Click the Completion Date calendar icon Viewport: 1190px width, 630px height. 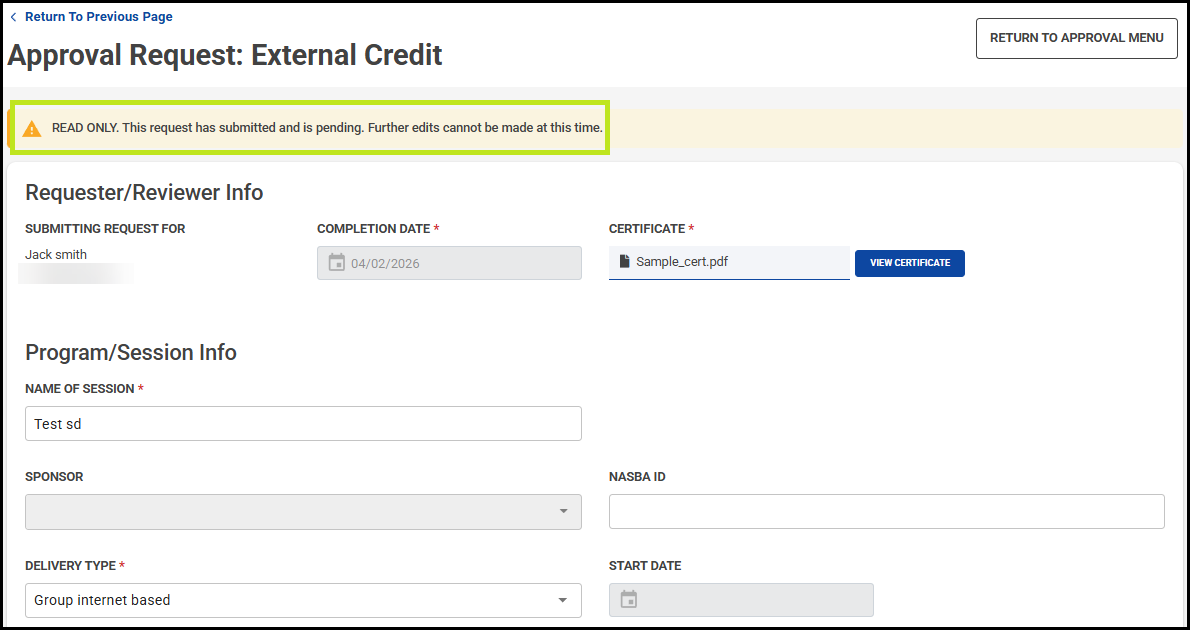click(337, 263)
